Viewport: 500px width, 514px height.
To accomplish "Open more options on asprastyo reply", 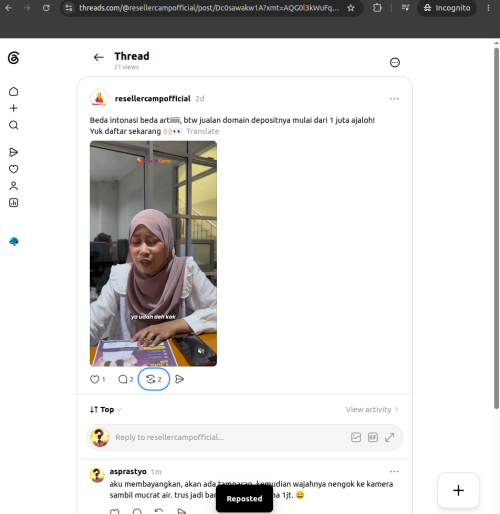I will 394,472.
